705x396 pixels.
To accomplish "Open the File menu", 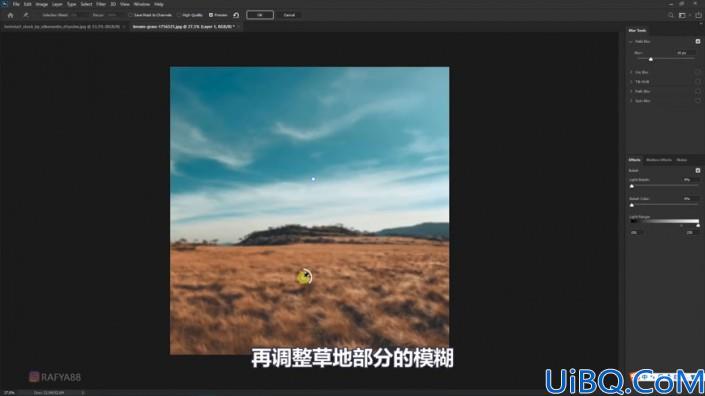I will coord(16,4).
